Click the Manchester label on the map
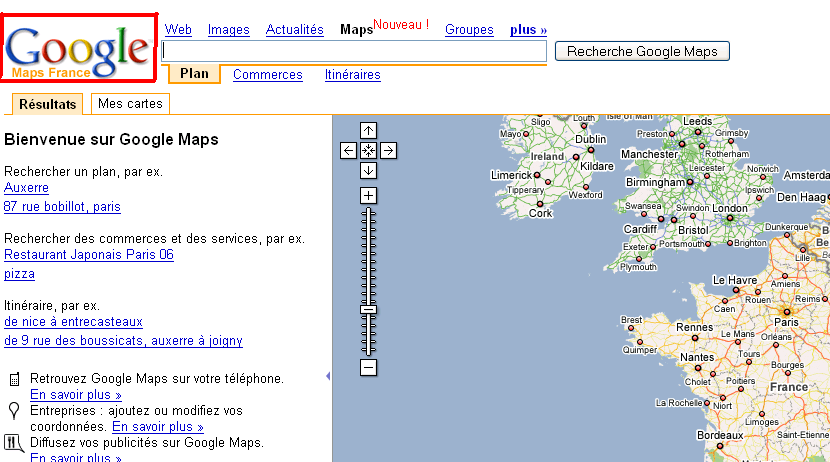Screen dimensions: 830x462 [649, 155]
